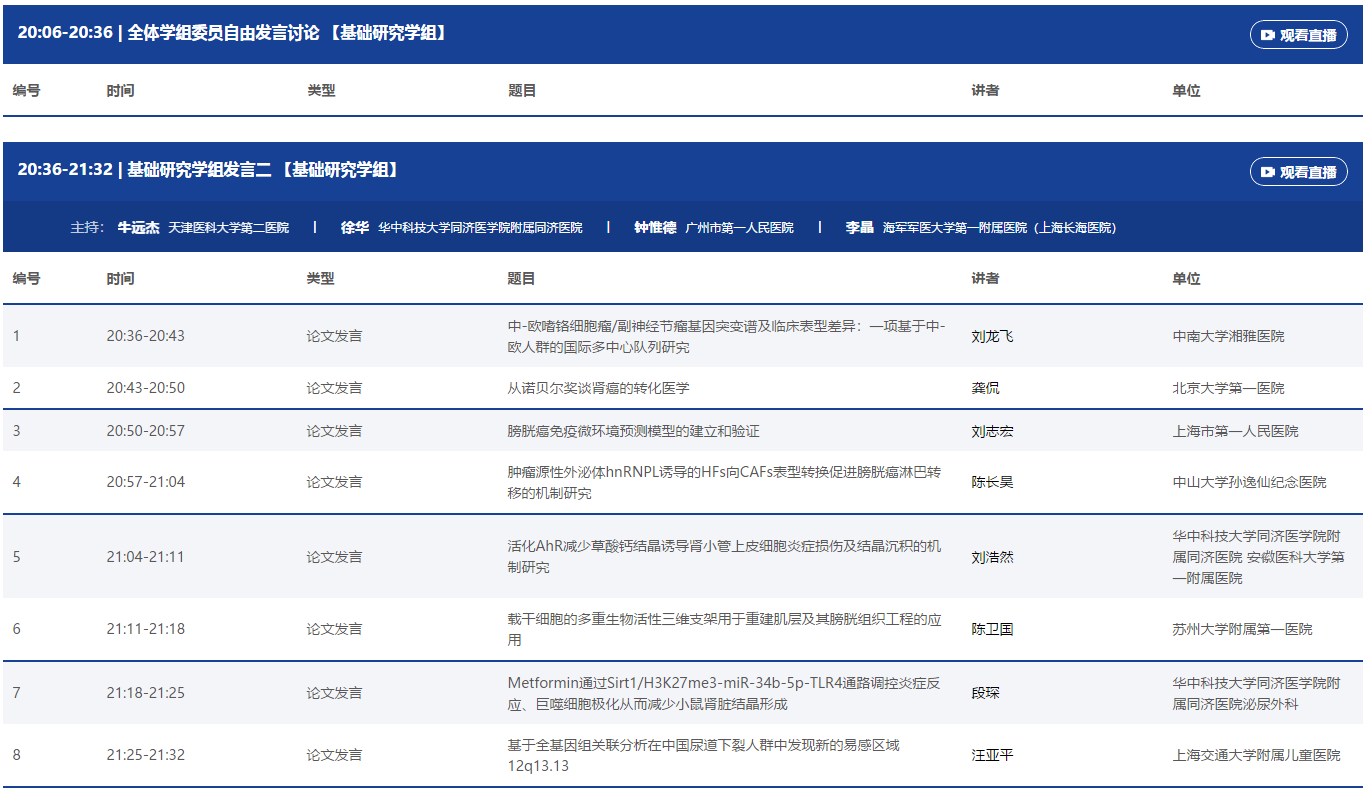Screen dimensions: 1363x789
Task: Open the paper title on 从诺贝尔奖谈肾癌的转化医学
Action: (598, 388)
